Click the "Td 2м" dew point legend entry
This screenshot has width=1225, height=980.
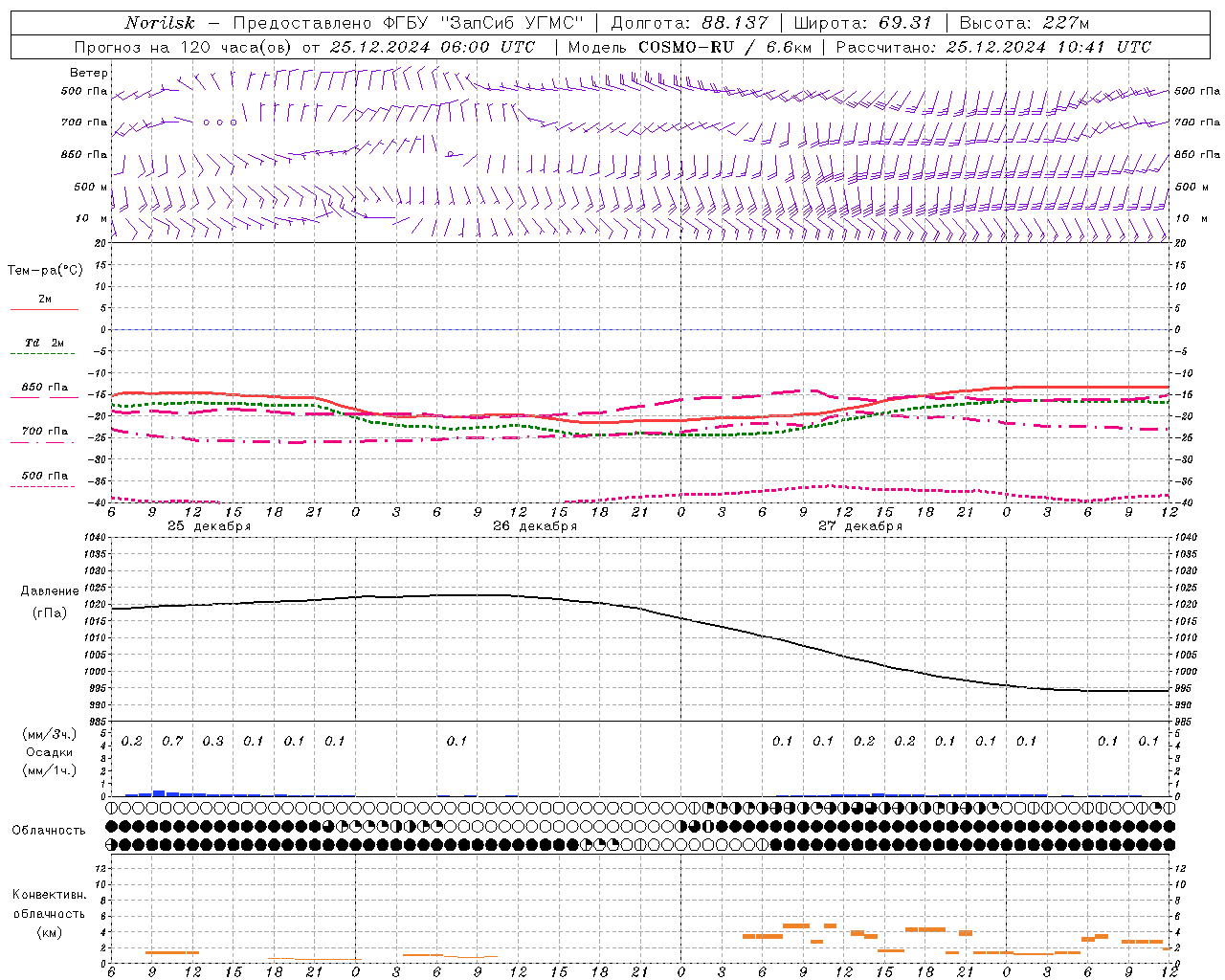coord(44,342)
